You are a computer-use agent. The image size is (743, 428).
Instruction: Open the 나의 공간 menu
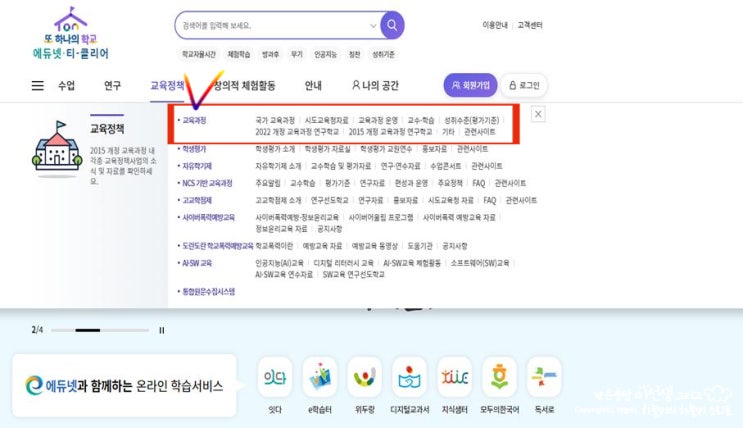(x=375, y=85)
